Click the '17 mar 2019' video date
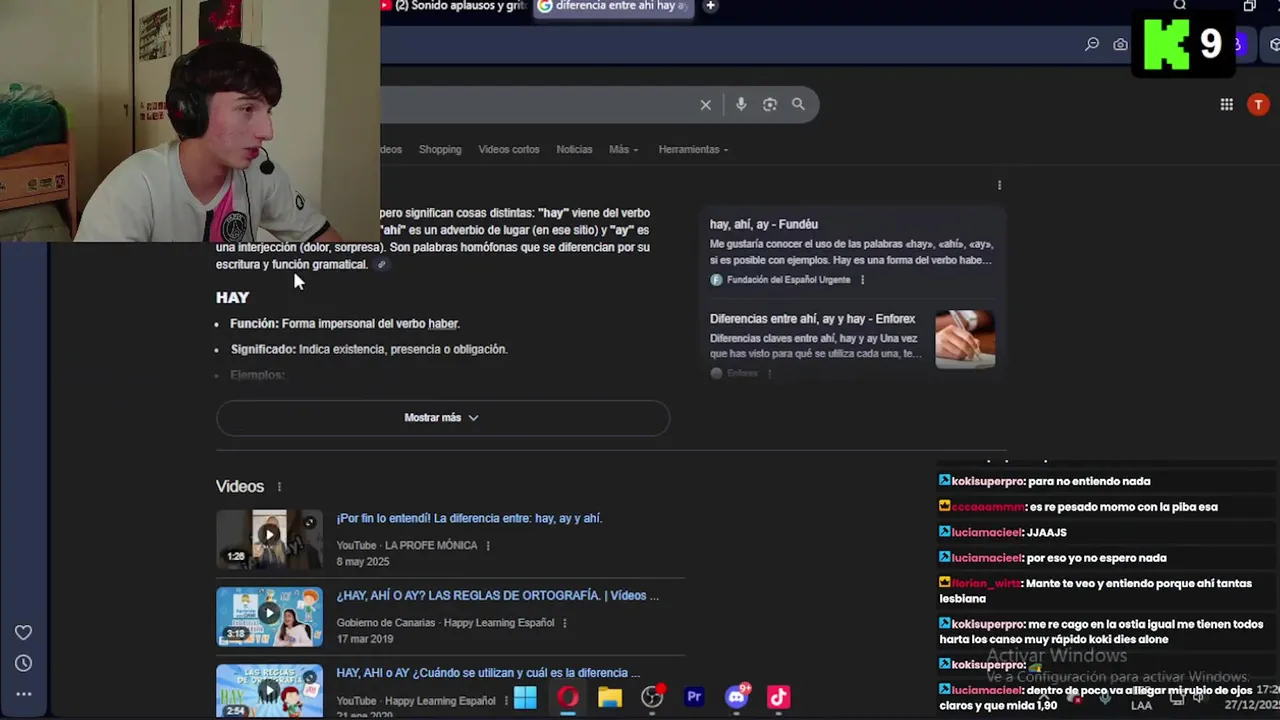 365,639
